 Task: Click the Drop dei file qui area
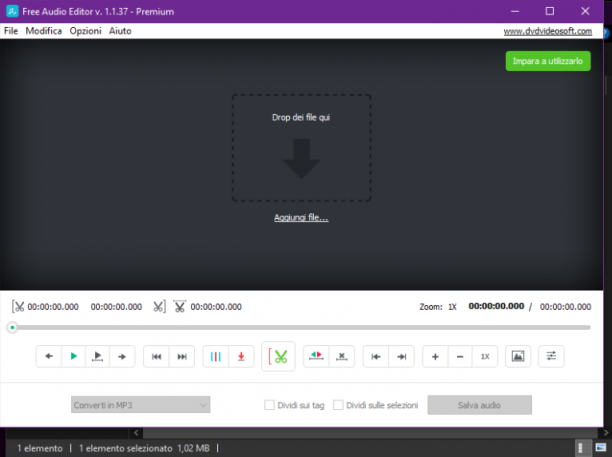point(301,148)
